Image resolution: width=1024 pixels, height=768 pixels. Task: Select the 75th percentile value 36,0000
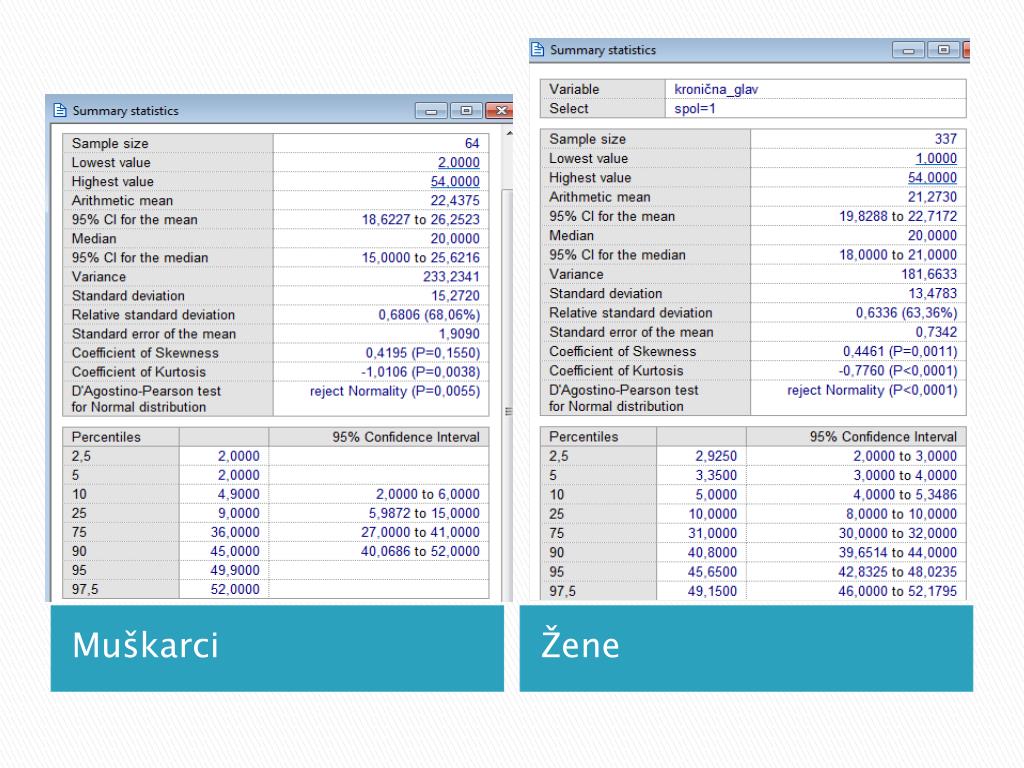234,532
